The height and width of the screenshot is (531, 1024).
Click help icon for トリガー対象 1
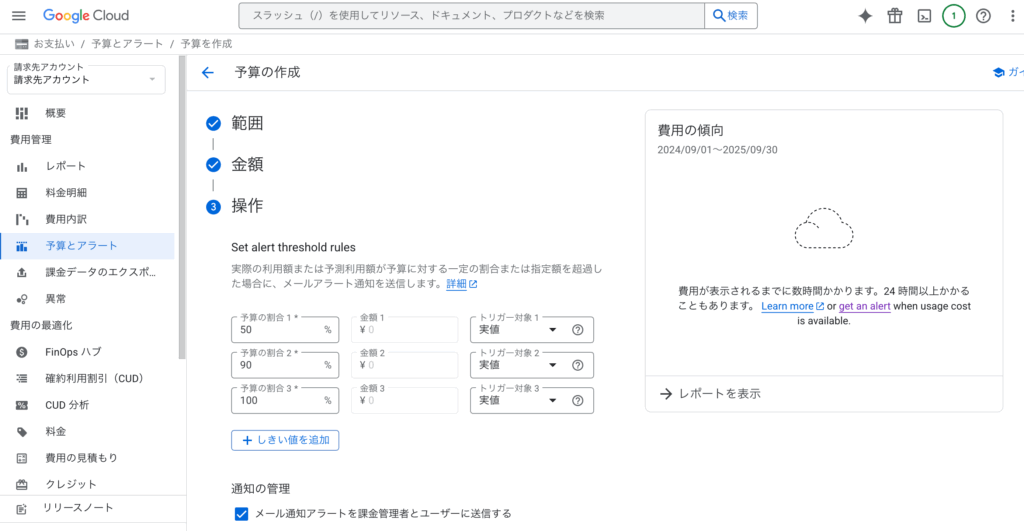[577, 330]
